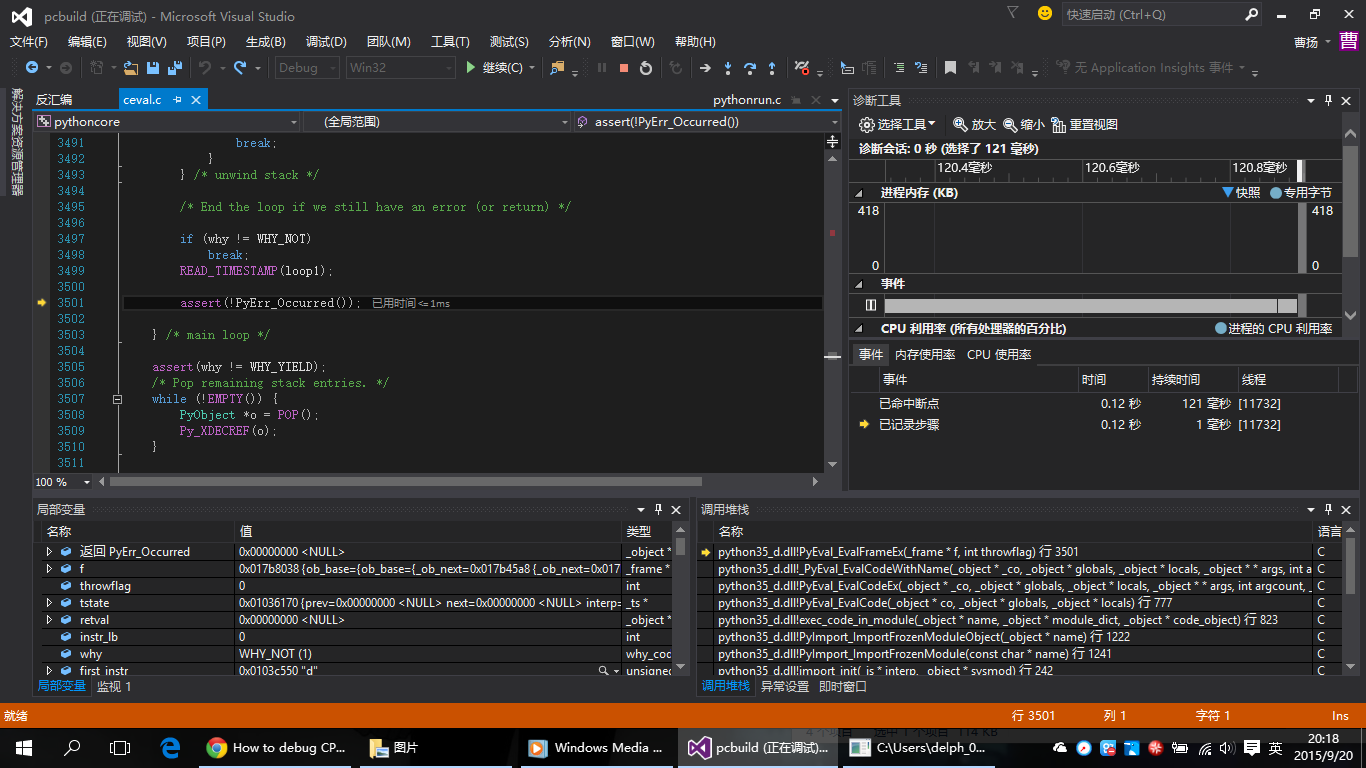Image resolution: width=1366 pixels, height=768 pixels.
Task: Click the Restart debugging icon
Action: pyautogui.click(x=646, y=68)
